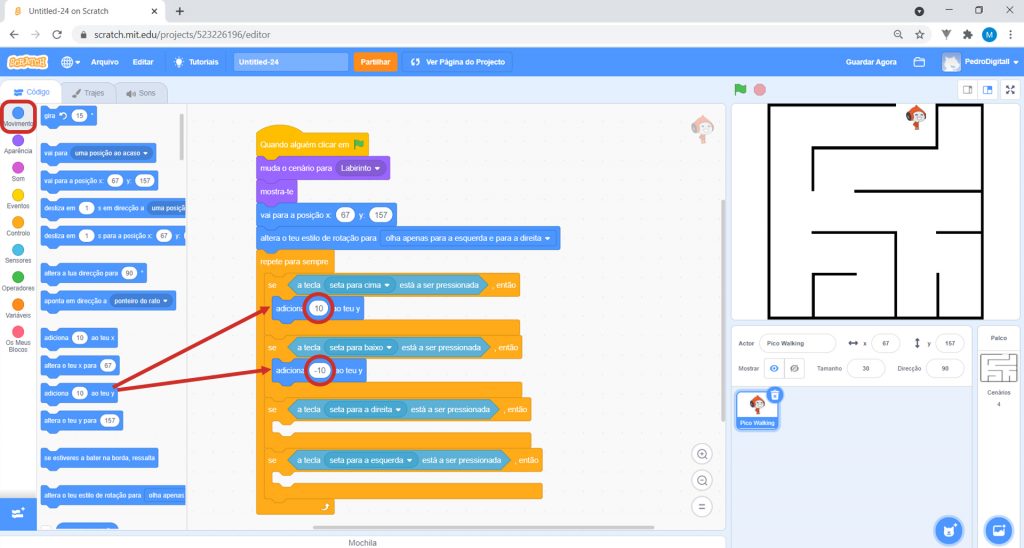The image size is (1024, 548).
Task: Open the seta para baixo key dropdown
Action: coord(361,347)
